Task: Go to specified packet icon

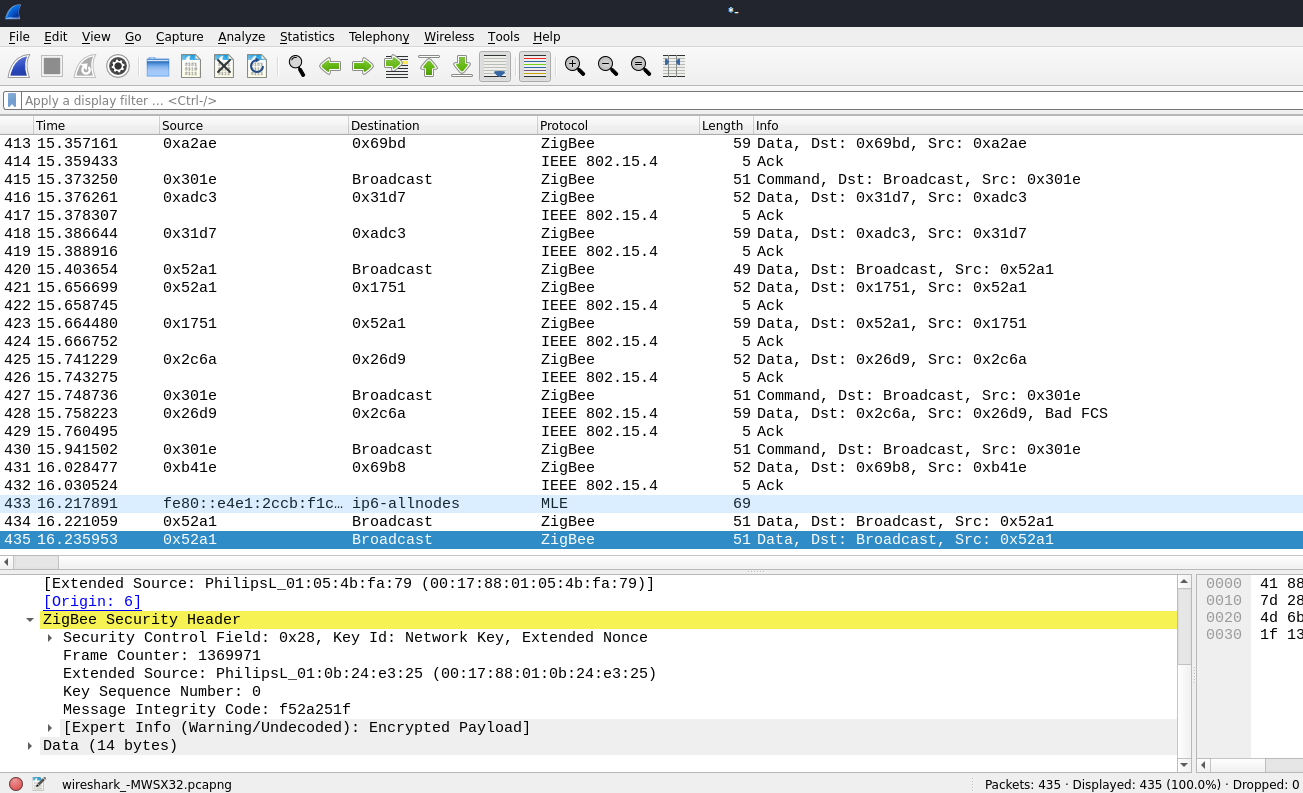Action: 396,66
